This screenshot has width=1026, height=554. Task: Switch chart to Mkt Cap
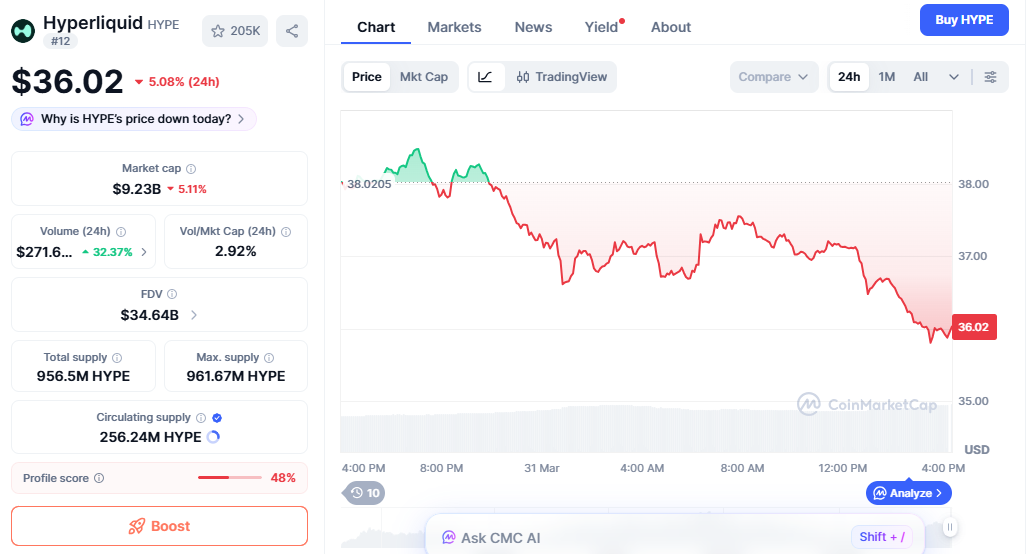click(423, 77)
